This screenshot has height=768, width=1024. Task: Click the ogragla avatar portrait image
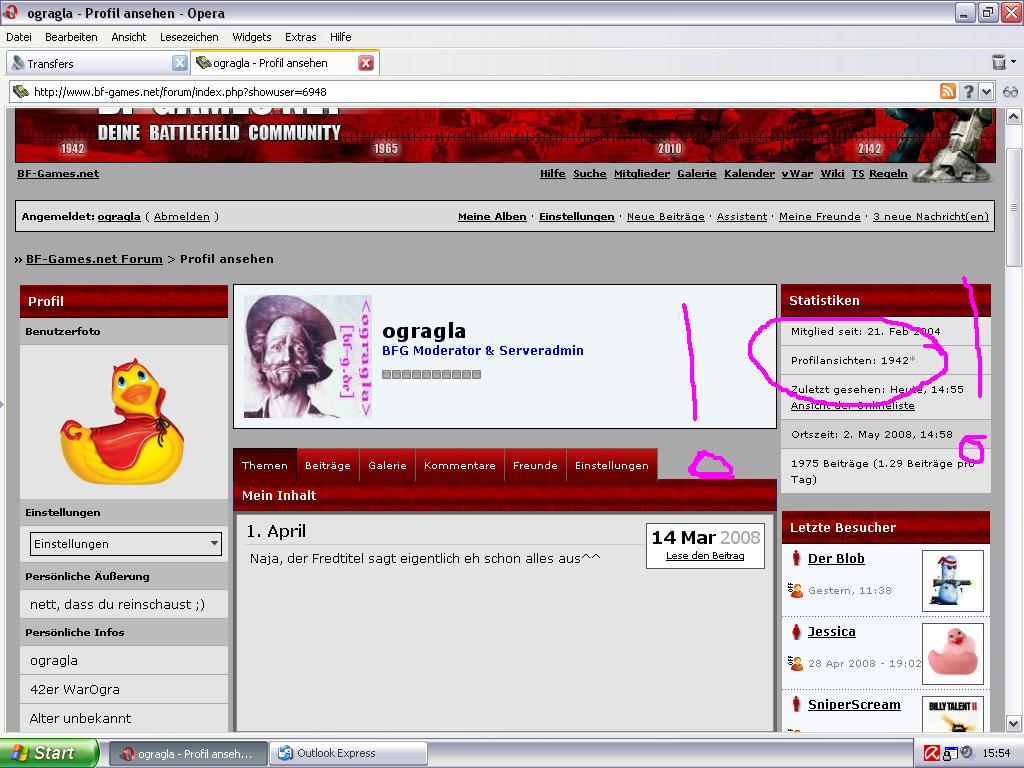[x=308, y=356]
